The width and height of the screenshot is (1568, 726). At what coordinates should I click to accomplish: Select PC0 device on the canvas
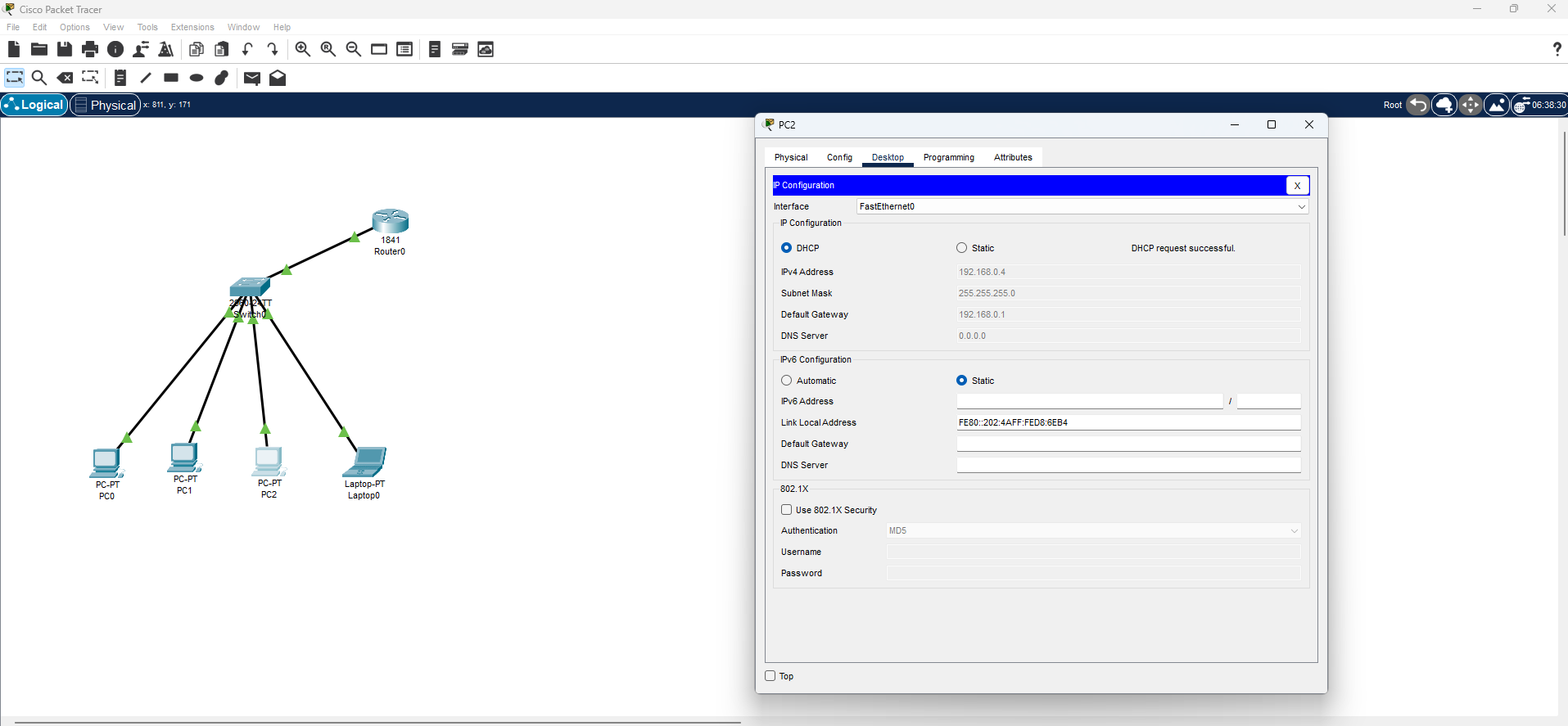click(106, 463)
